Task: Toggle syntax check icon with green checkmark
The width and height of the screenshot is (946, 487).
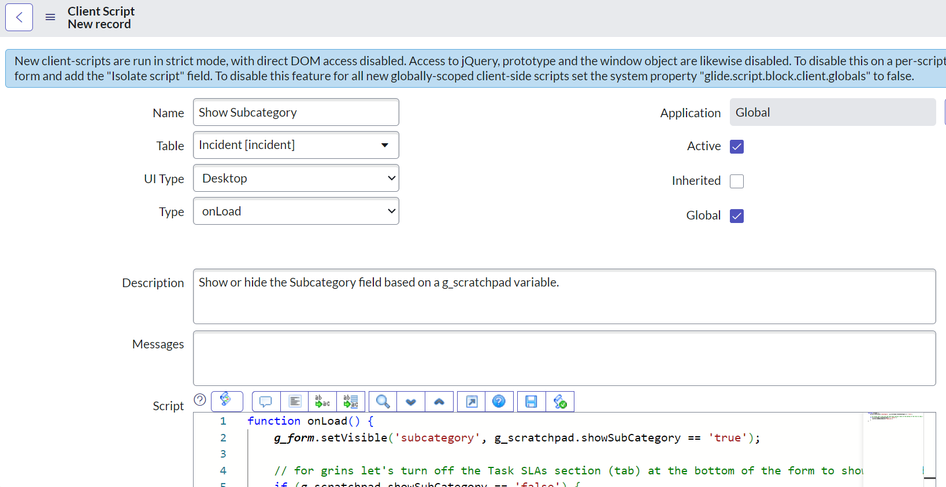Action: (x=560, y=401)
